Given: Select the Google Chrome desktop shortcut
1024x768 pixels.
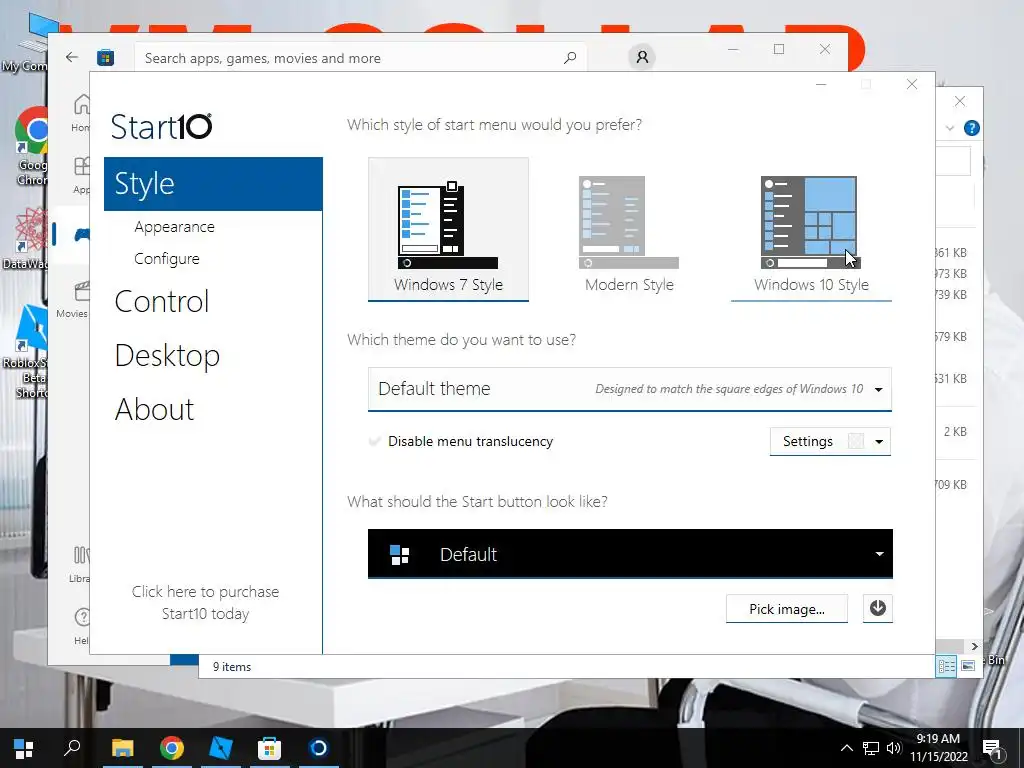Looking at the screenshot, I should [31, 146].
